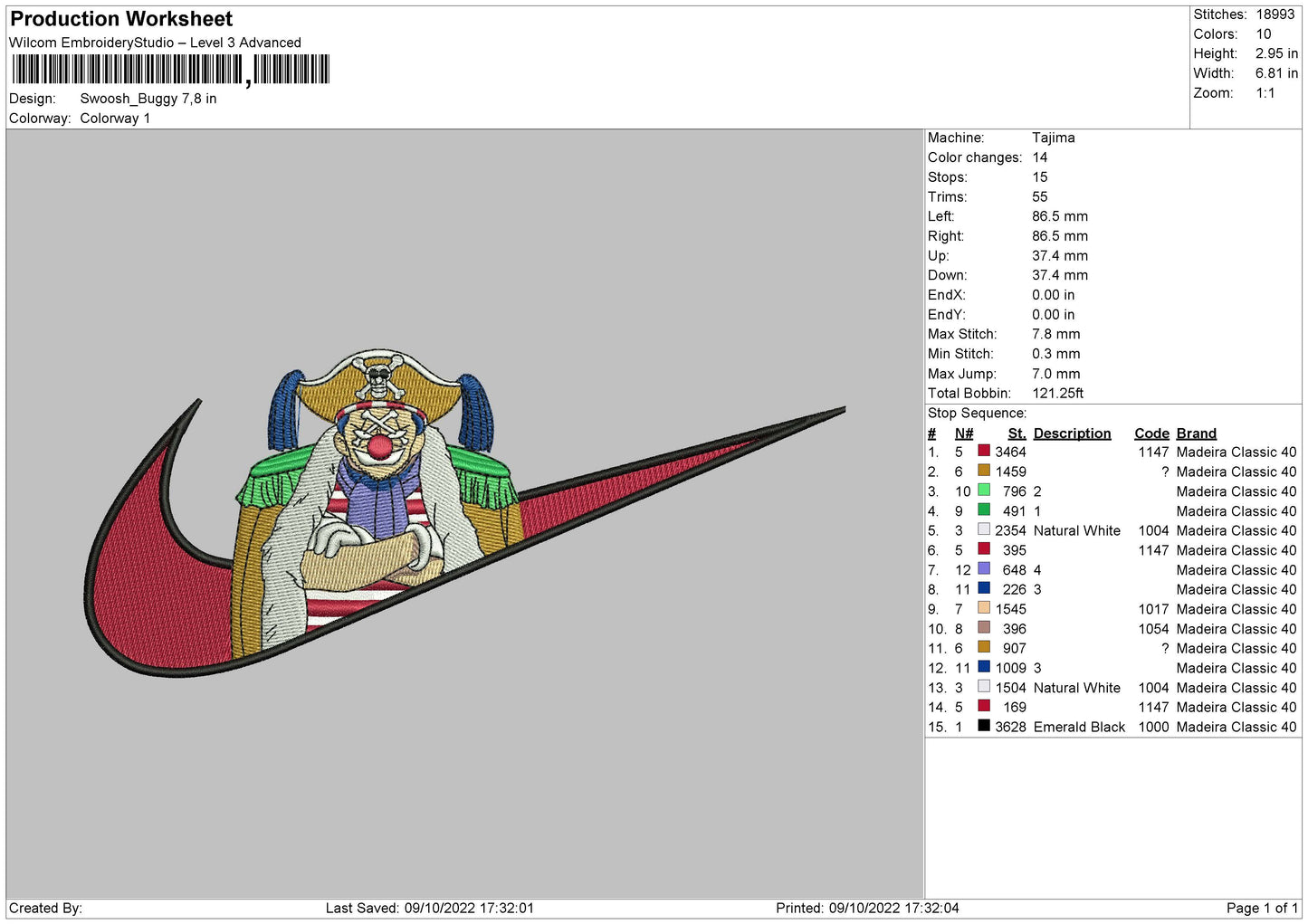Image resolution: width=1308 pixels, height=924 pixels.
Task: Click the Color changes value '14'
Action: (1040, 157)
